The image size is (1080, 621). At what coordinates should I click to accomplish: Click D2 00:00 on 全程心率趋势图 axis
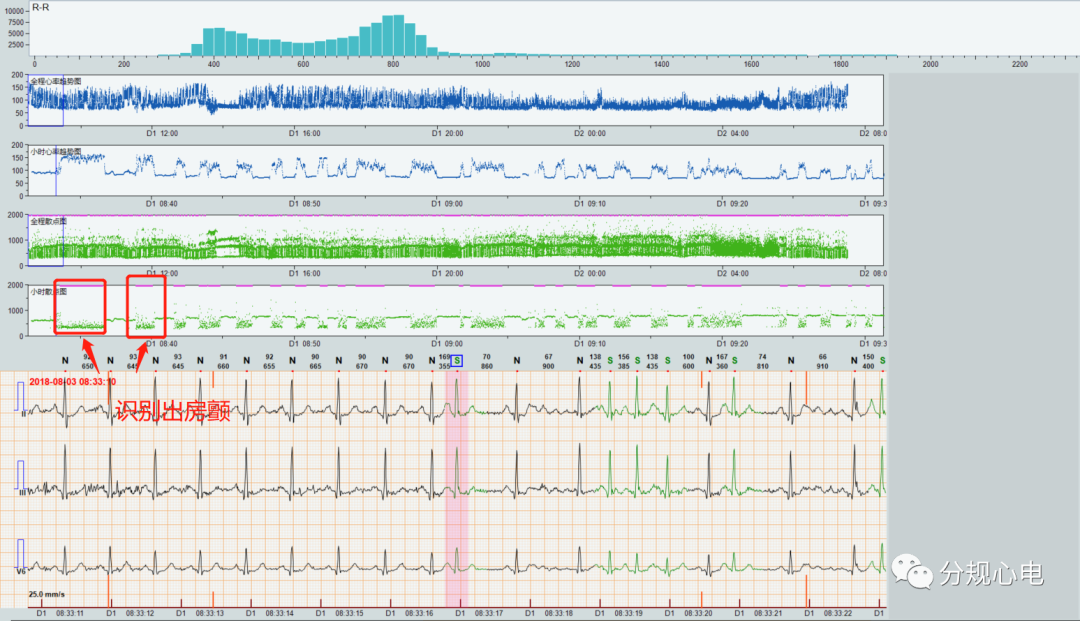coord(590,134)
